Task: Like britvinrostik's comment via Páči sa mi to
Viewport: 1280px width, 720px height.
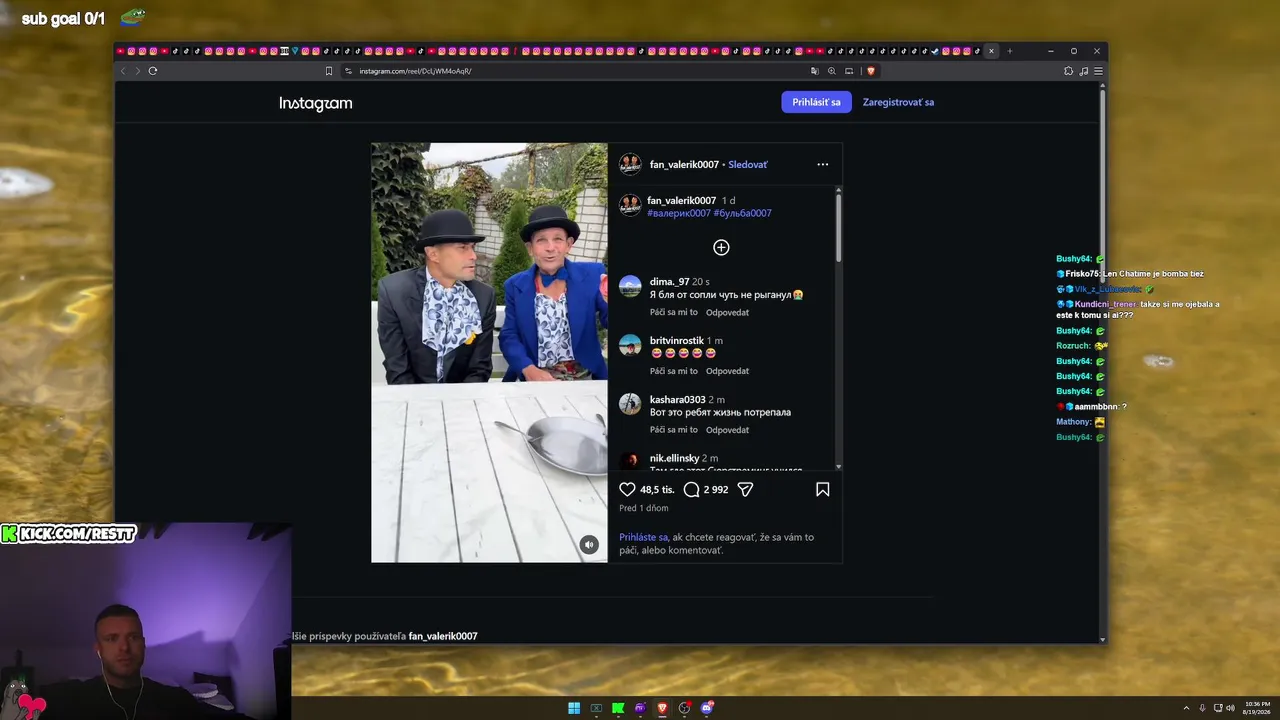Action: [x=674, y=371]
